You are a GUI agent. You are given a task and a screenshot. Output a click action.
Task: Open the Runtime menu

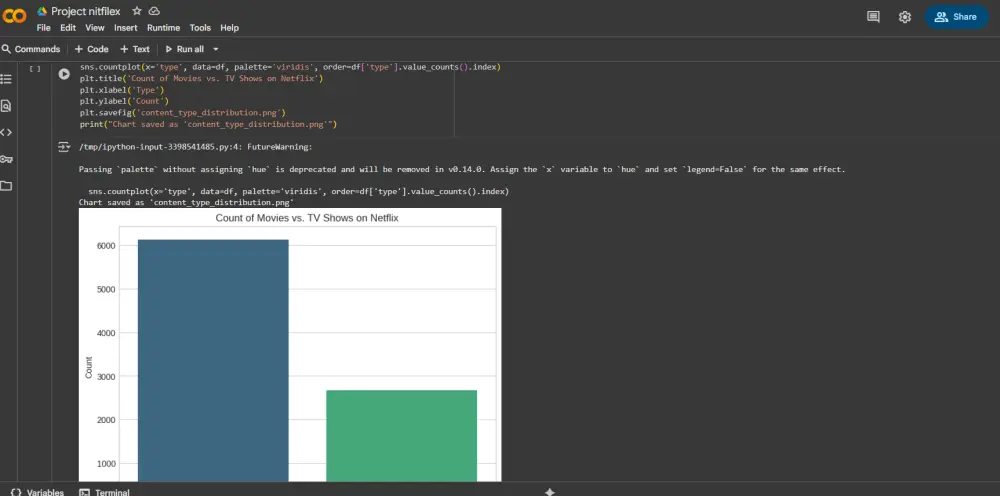click(x=163, y=28)
